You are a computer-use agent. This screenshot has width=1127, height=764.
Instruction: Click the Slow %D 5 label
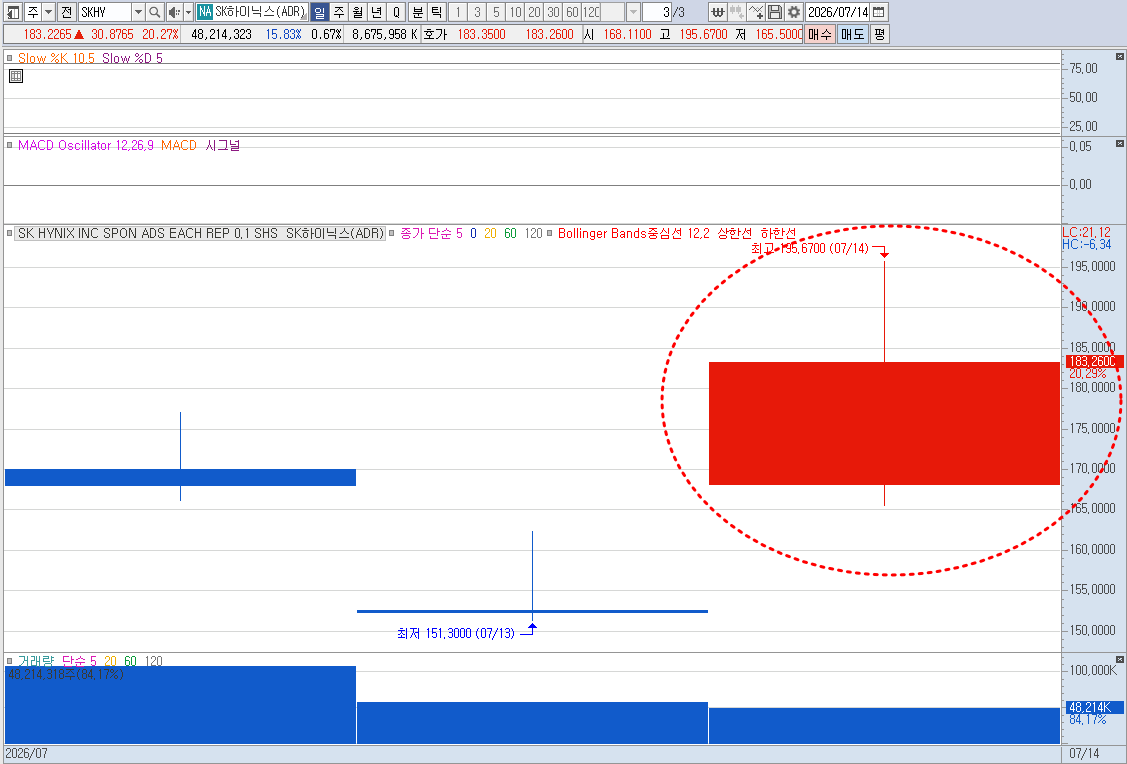pyautogui.click(x=132, y=58)
